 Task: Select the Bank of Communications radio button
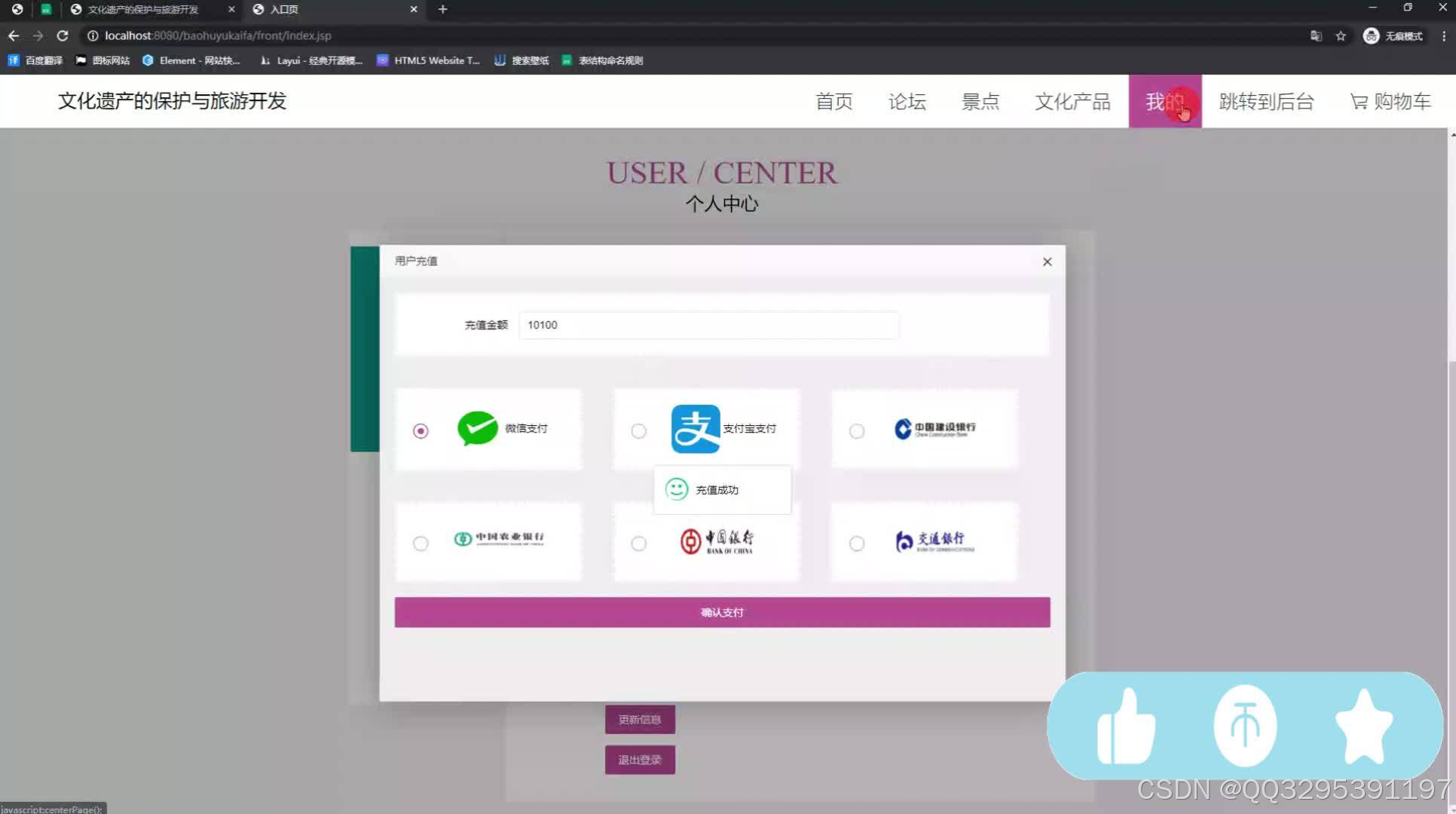pos(857,543)
